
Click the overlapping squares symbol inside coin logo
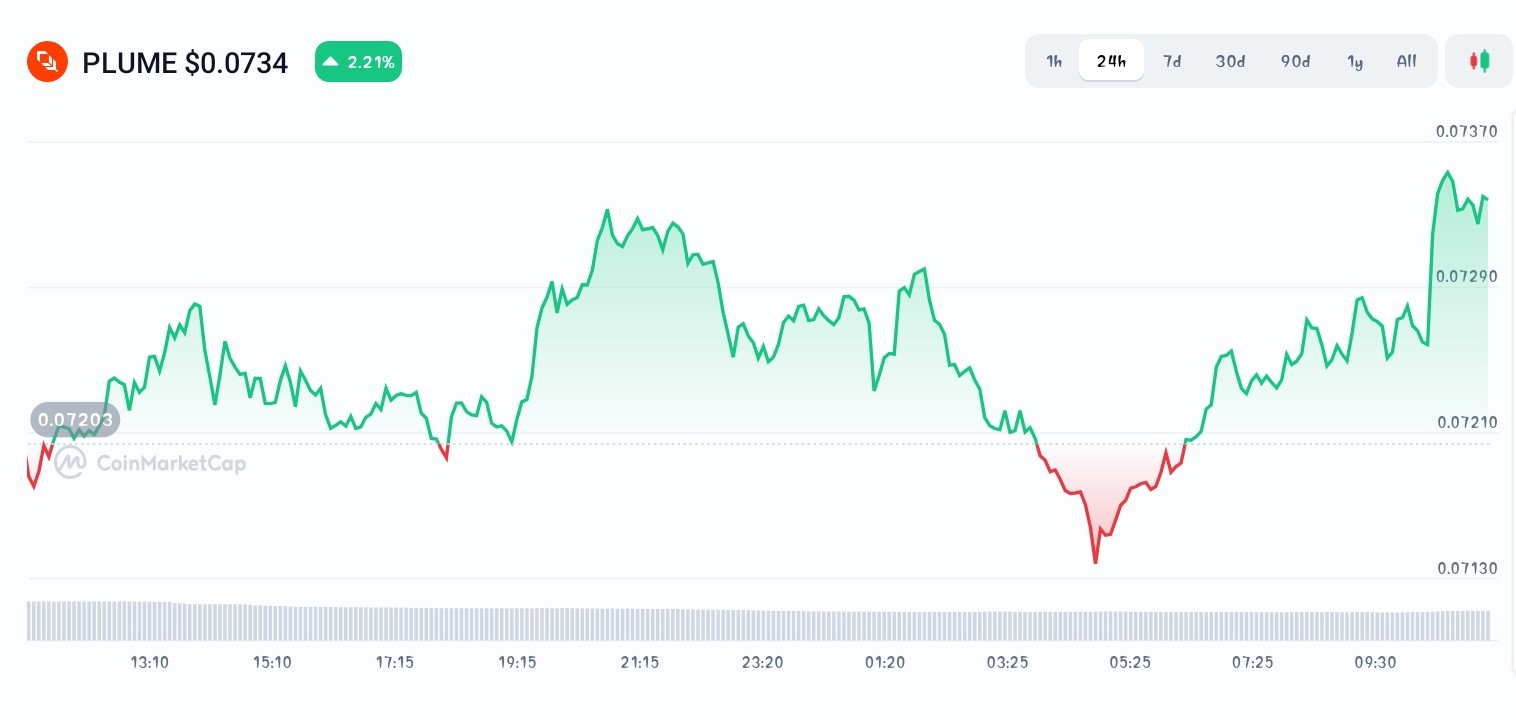[x=47, y=61]
